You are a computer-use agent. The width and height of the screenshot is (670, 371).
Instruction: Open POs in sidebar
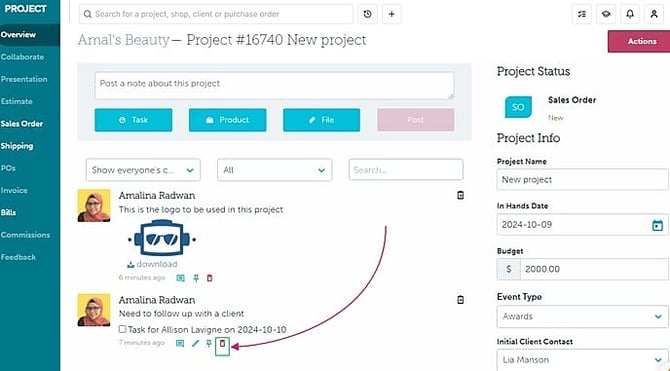[x=8, y=168]
